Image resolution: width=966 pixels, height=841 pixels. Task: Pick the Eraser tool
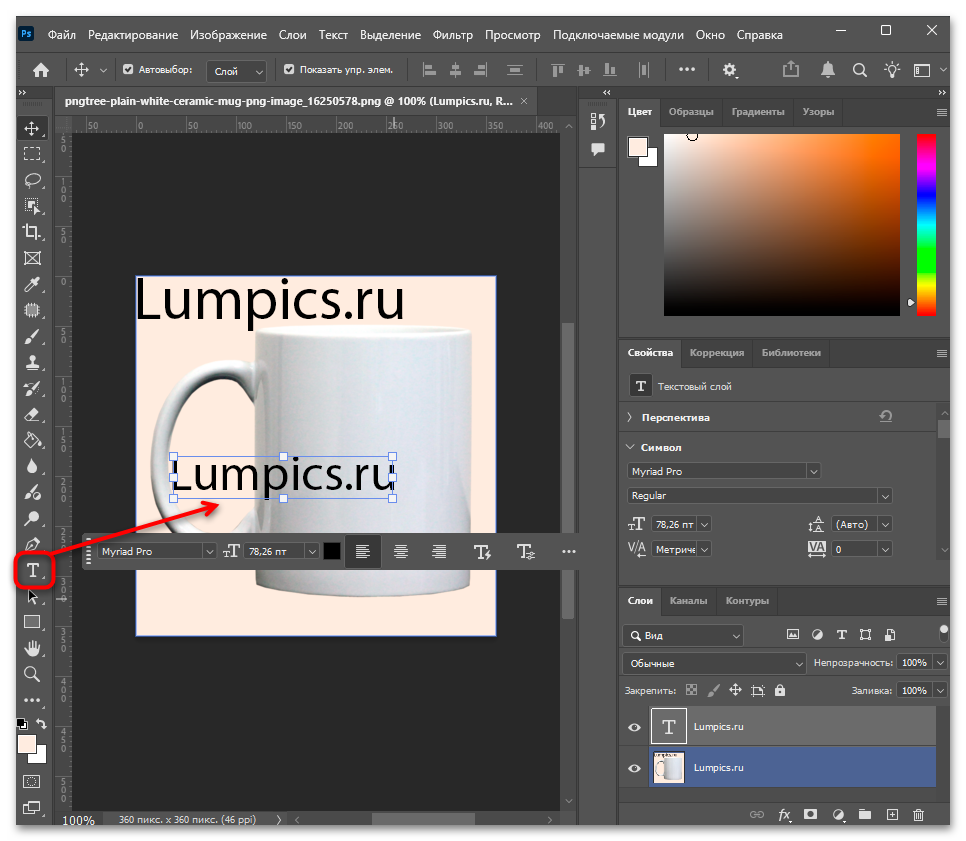click(32, 415)
